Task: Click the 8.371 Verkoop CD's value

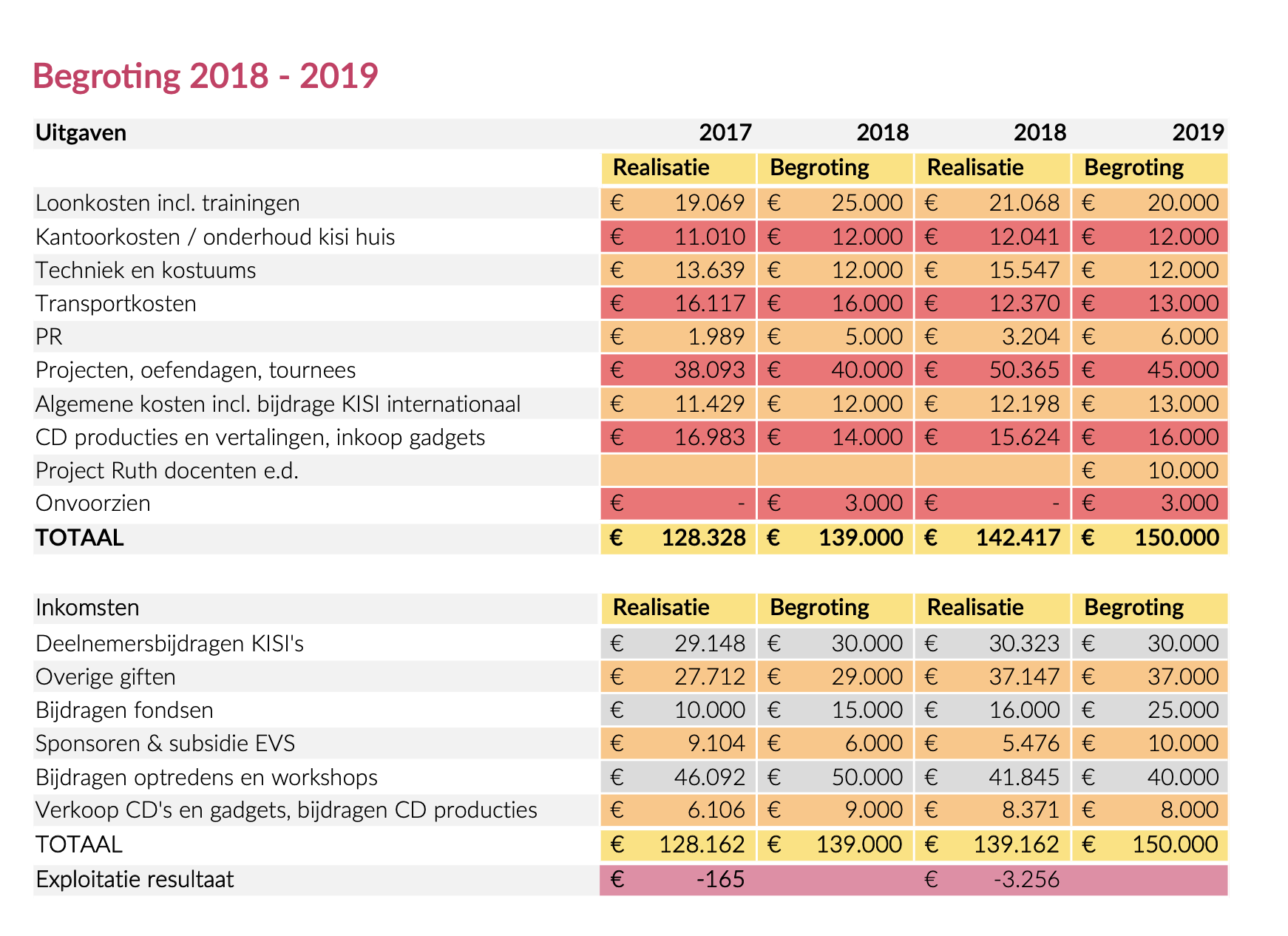Action: pyautogui.click(x=1031, y=810)
